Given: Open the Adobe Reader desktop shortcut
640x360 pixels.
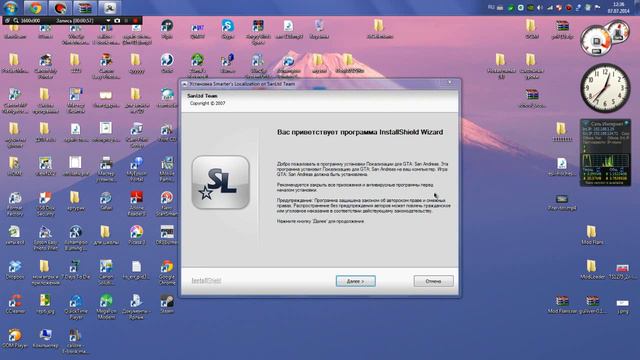Looking at the screenshot, I should point(136,204).
